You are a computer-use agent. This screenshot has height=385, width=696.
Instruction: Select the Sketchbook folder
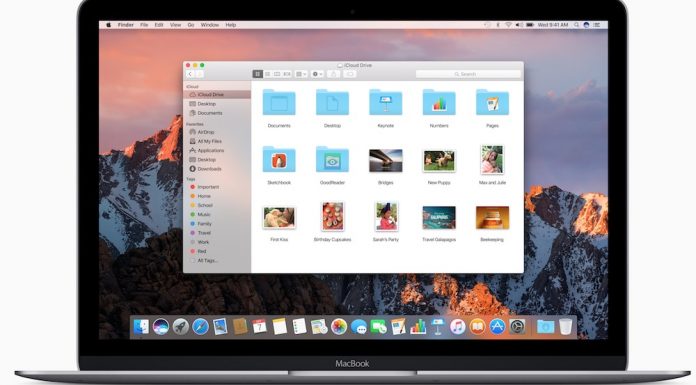tap(279, 159)
